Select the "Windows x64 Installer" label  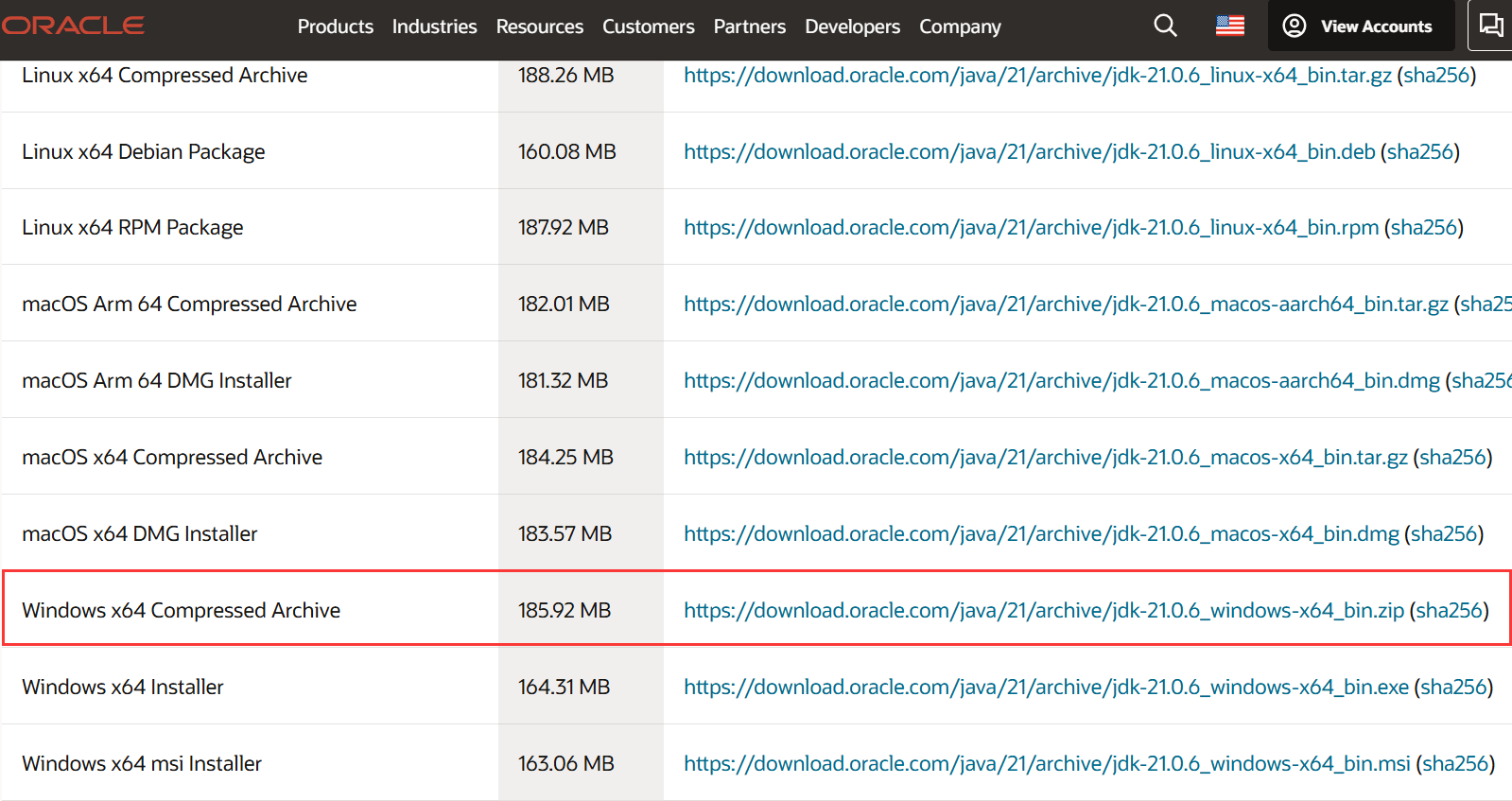coord(123,687)
